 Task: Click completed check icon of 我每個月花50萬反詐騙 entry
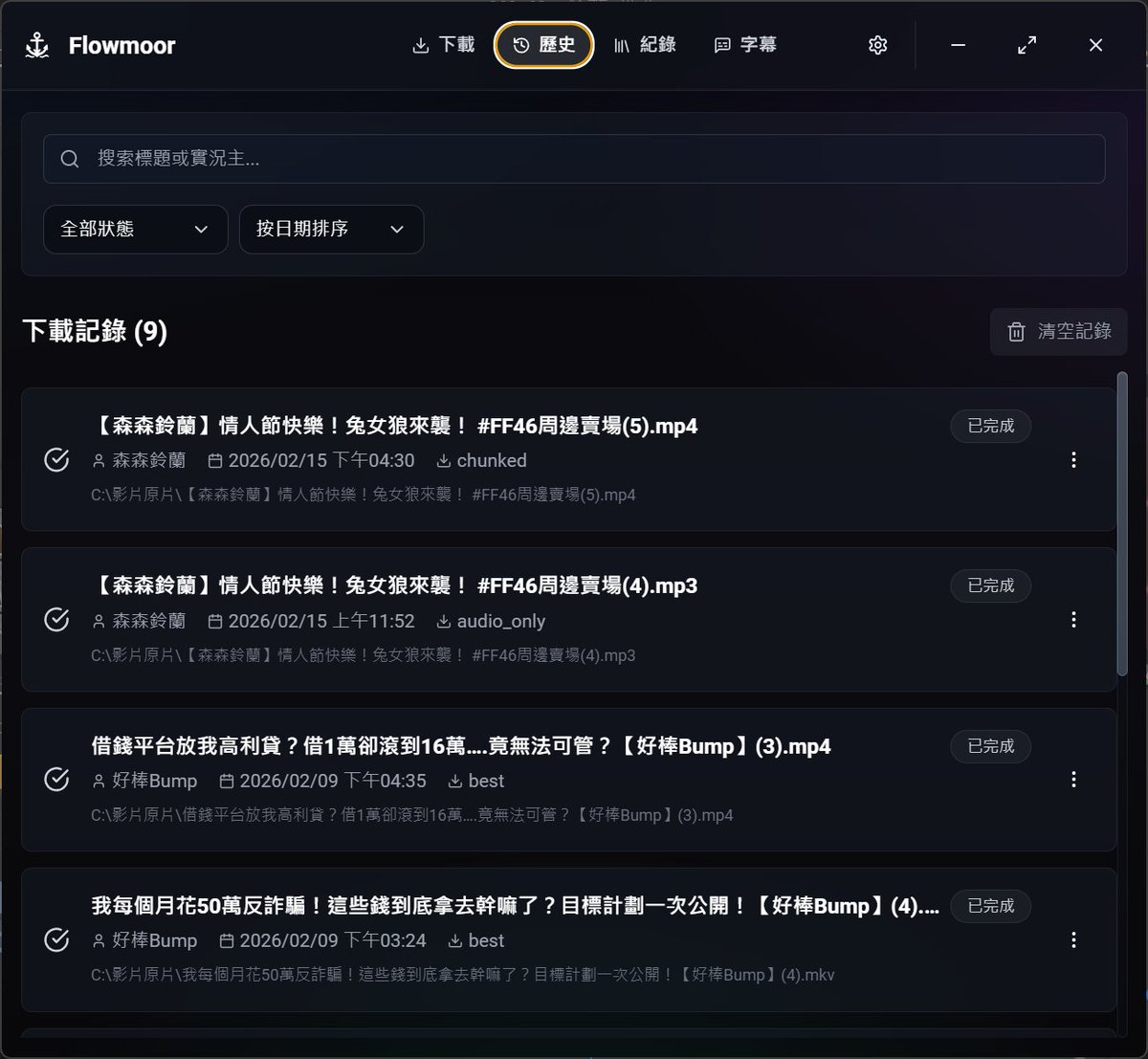pos(56,939)
